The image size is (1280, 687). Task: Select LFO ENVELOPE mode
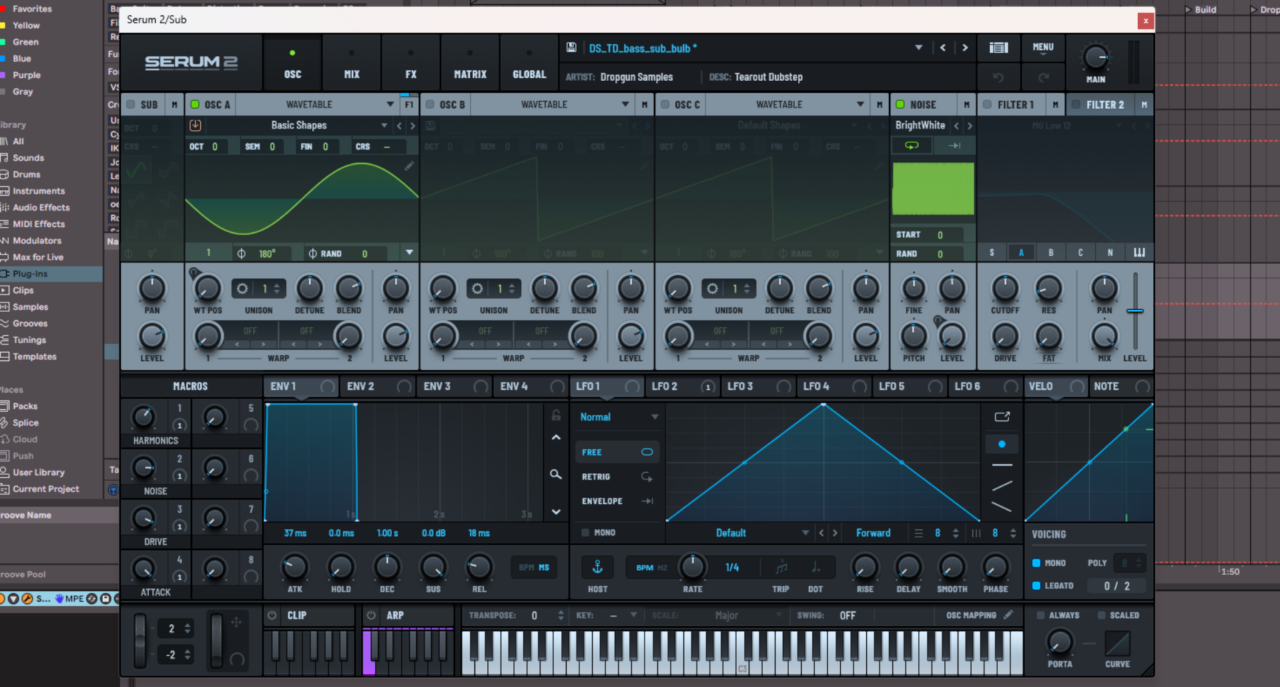617,501
